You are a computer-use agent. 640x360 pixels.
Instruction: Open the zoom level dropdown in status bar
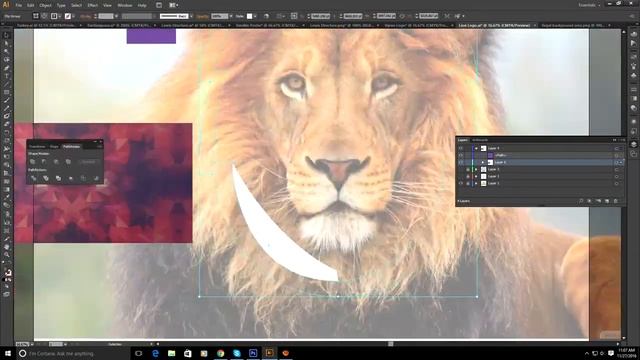click(32, 344)
